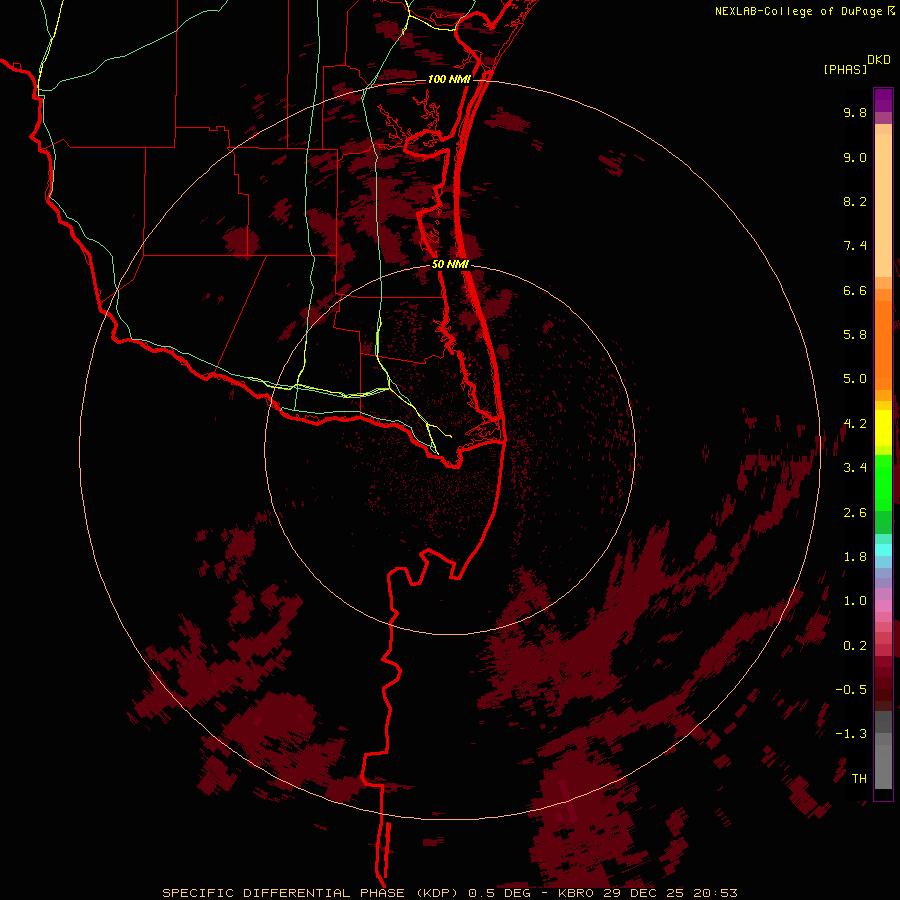Click the 7.4 value on the color scale
The height and width of the screenshot is (900, 900).
pyautogui.click(x=855, y=246)
